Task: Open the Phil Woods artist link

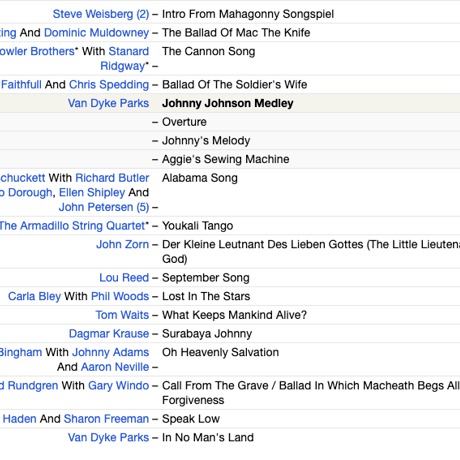Action: (120, 296)
